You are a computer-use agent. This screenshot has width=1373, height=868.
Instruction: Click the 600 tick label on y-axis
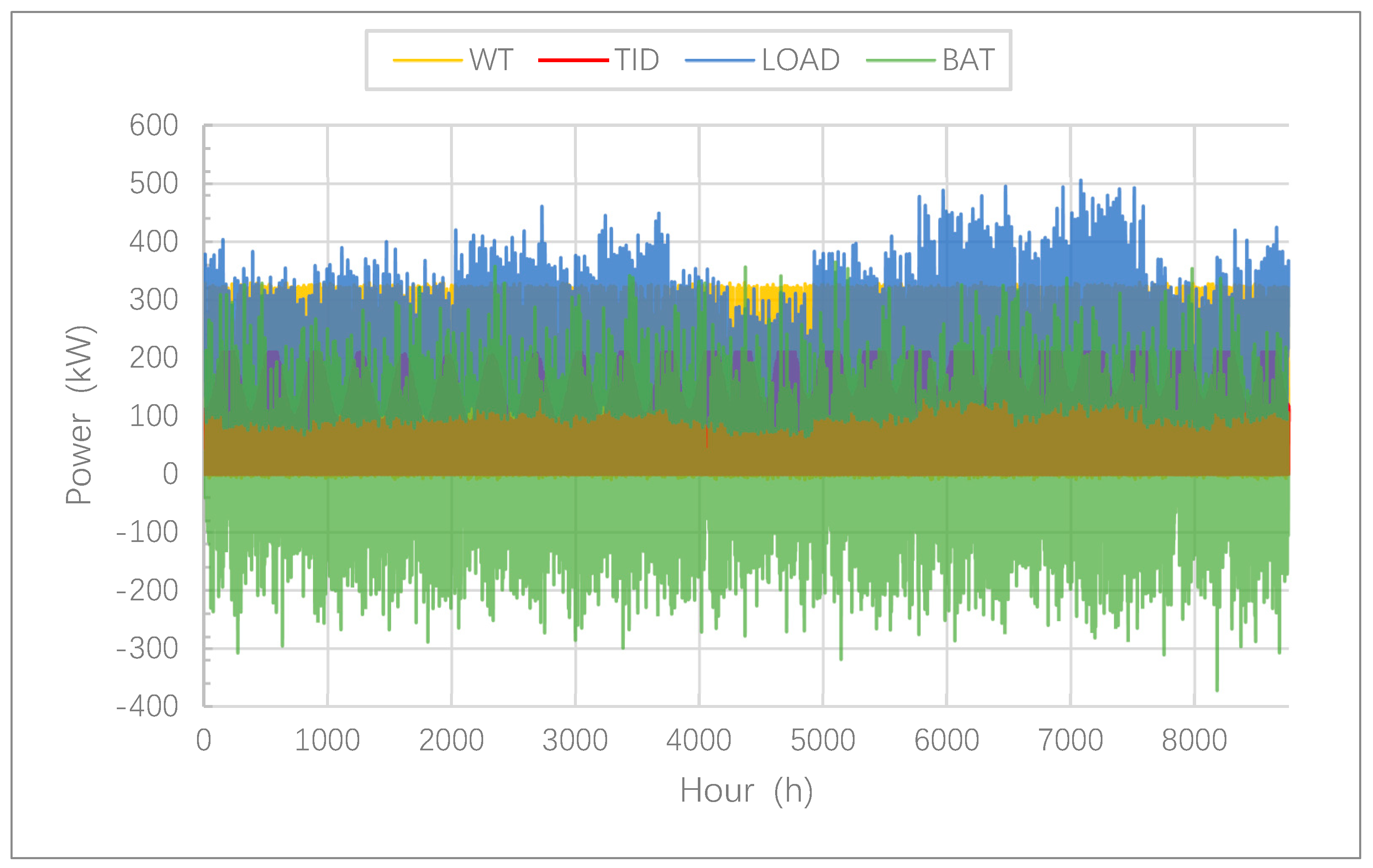coord(153,126)
